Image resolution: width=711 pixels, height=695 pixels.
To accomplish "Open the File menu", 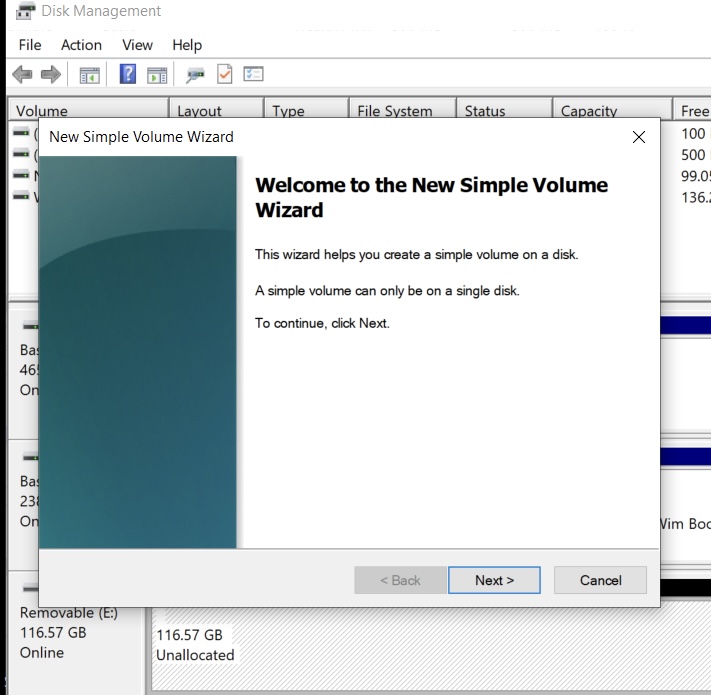I will [30, 45].
